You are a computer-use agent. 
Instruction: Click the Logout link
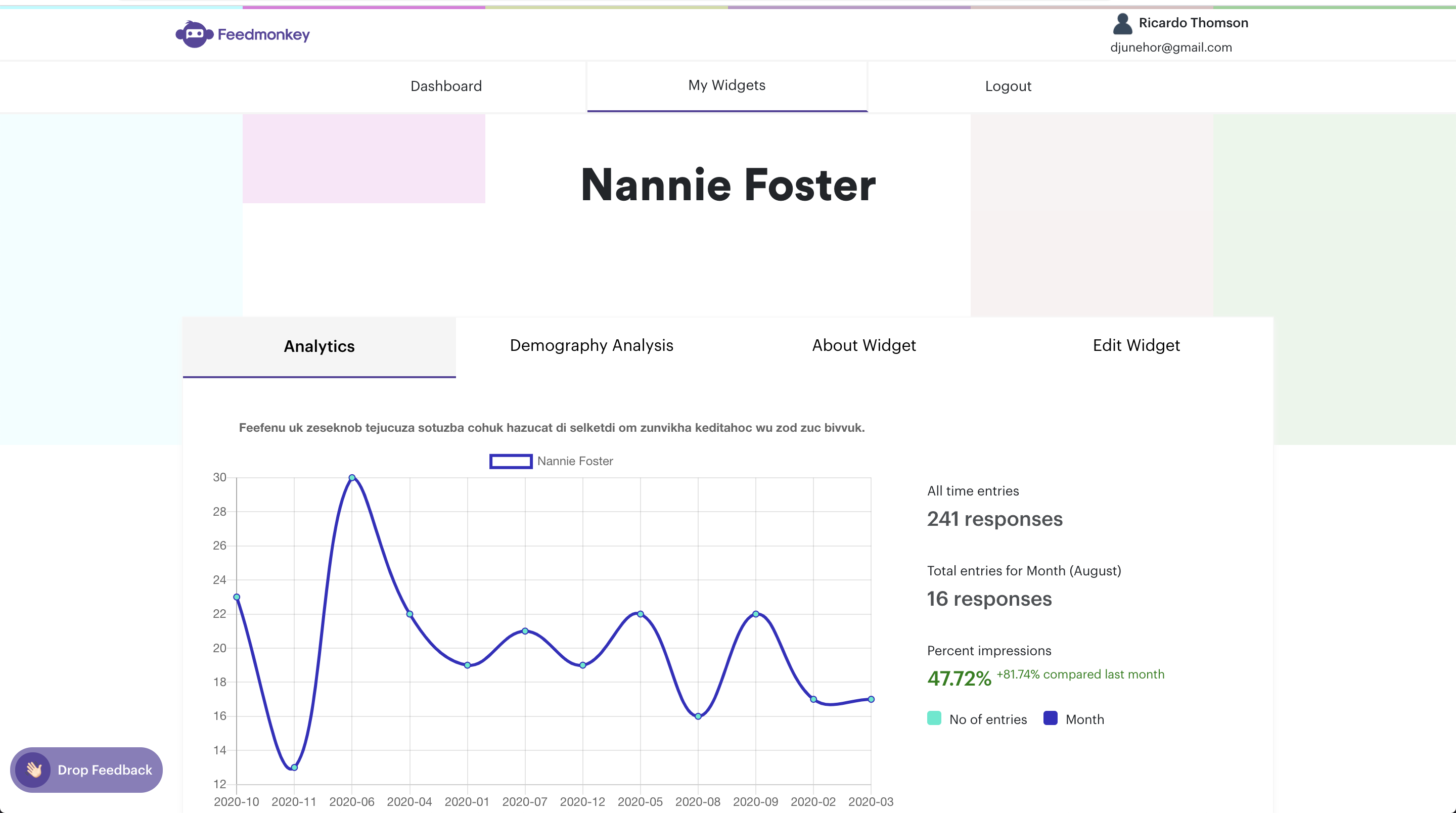click(x=1008, y=86)
